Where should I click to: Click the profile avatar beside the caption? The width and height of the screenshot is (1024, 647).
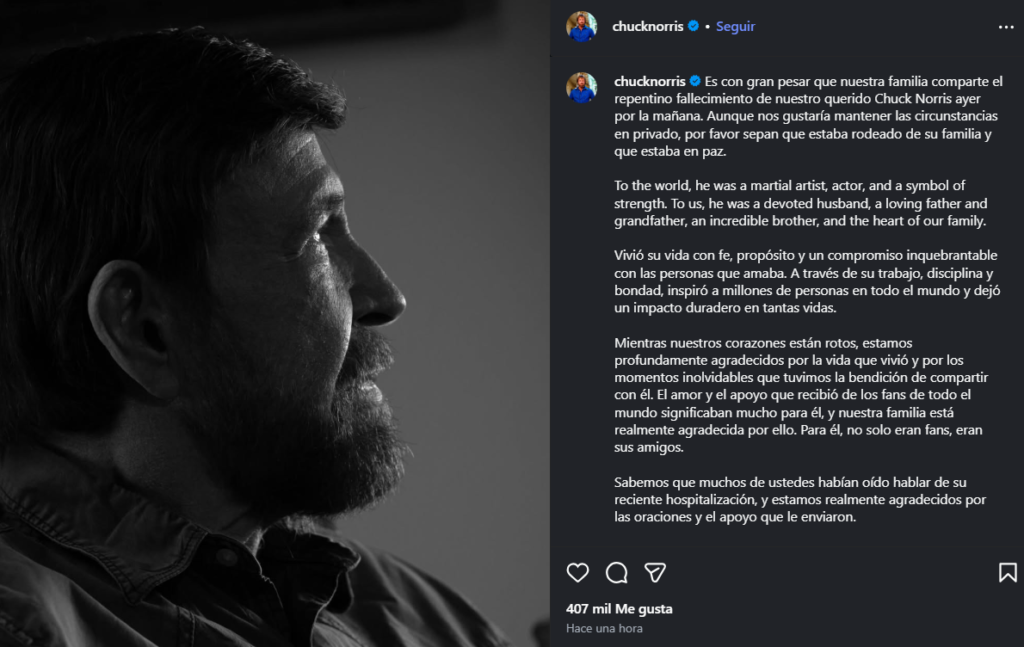click(582, 88)
